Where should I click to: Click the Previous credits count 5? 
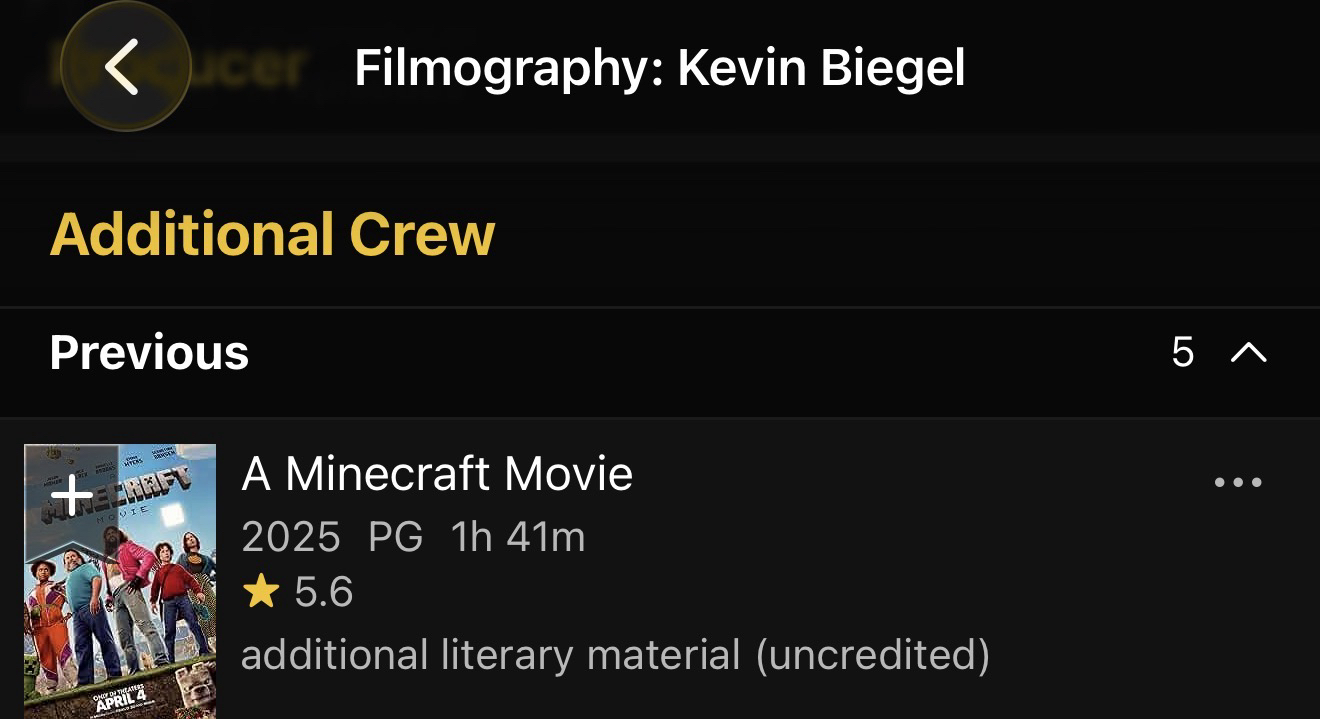(1183, 352)
